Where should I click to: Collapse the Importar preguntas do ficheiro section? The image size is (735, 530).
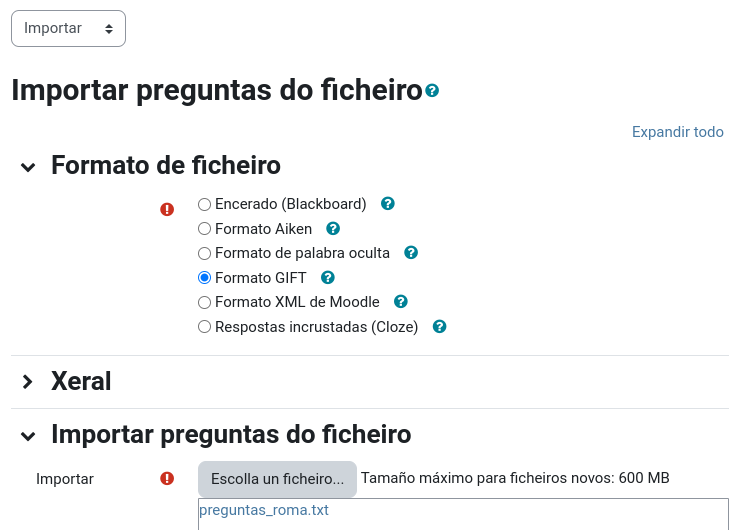click(x=28, y=435)
